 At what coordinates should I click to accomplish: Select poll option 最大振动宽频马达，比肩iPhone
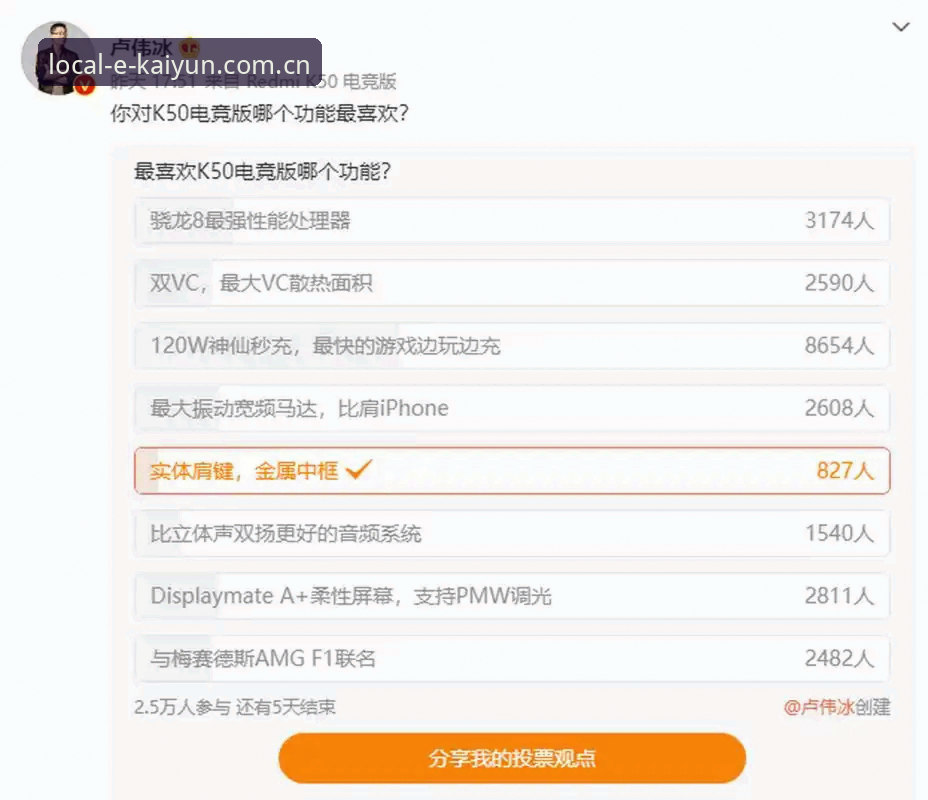point(512,408)
